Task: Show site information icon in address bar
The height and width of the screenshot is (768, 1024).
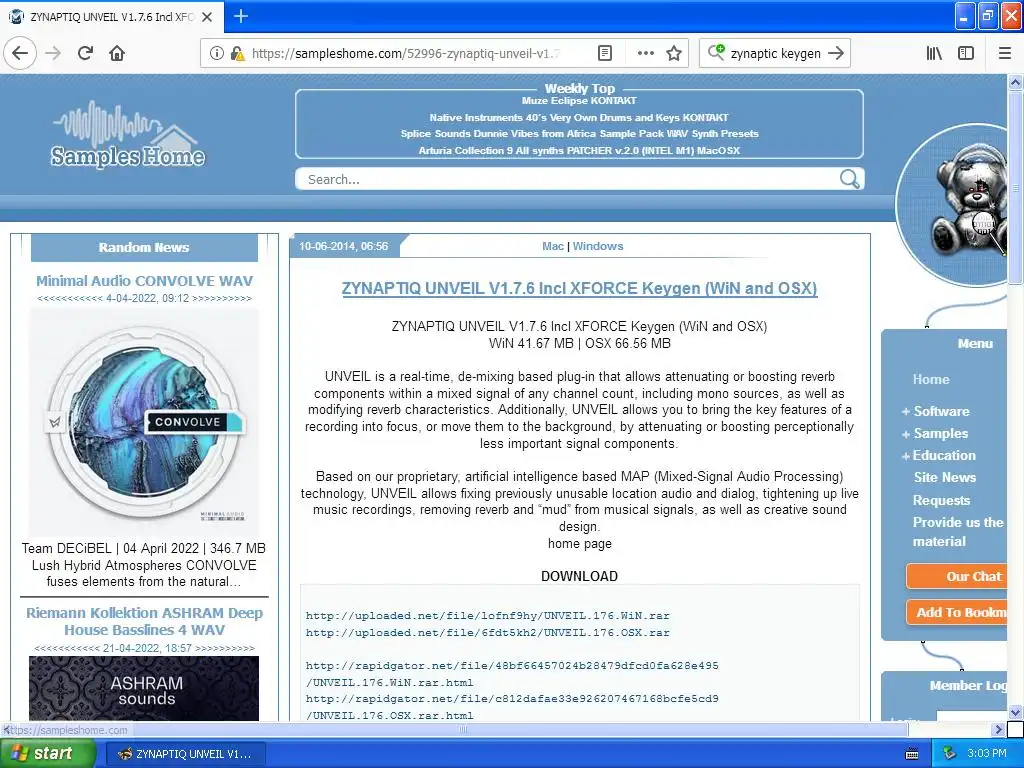Action: (x=217, y=54)
